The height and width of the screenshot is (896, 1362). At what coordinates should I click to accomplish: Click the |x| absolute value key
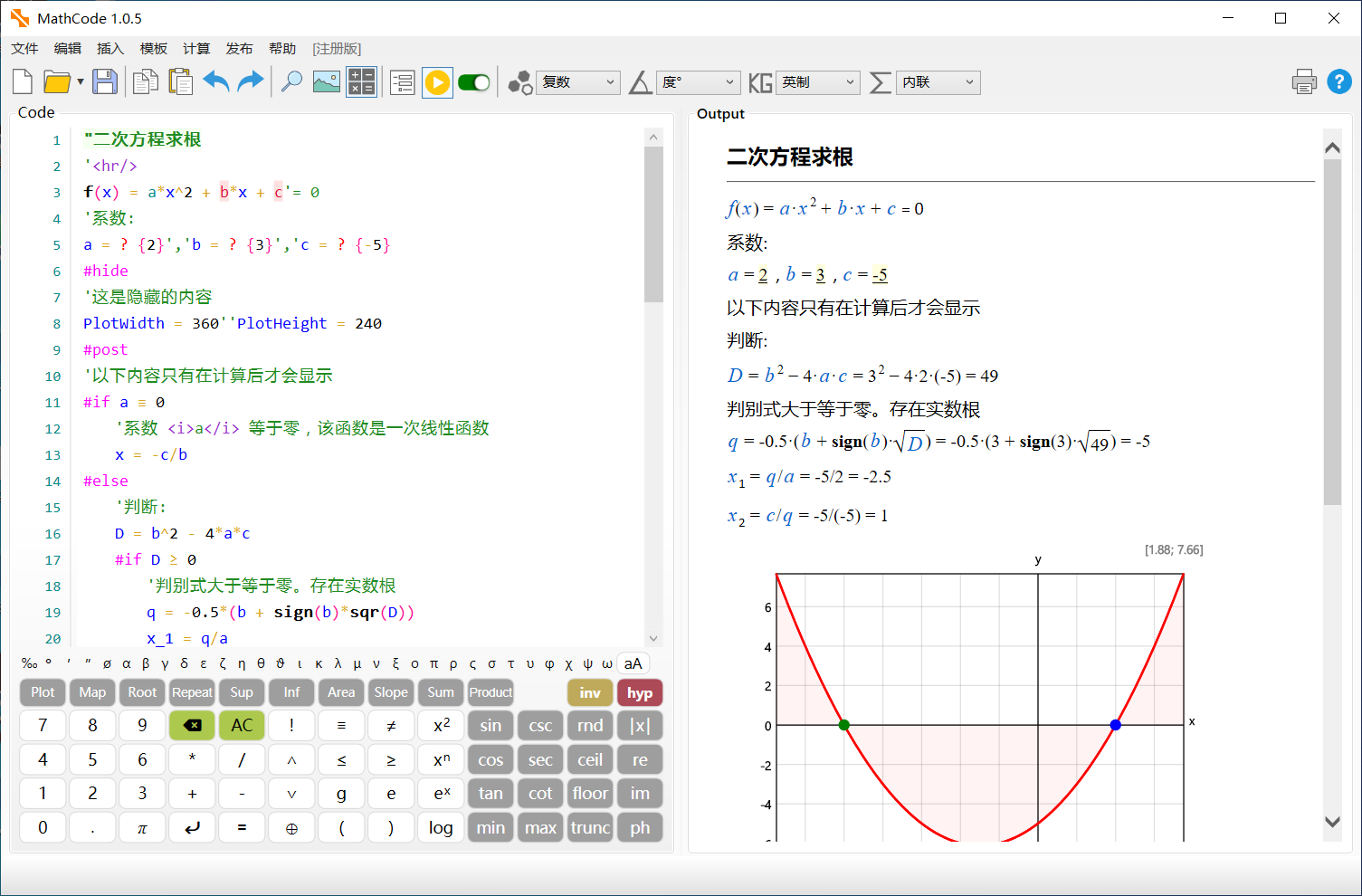(x=640, y=725)
